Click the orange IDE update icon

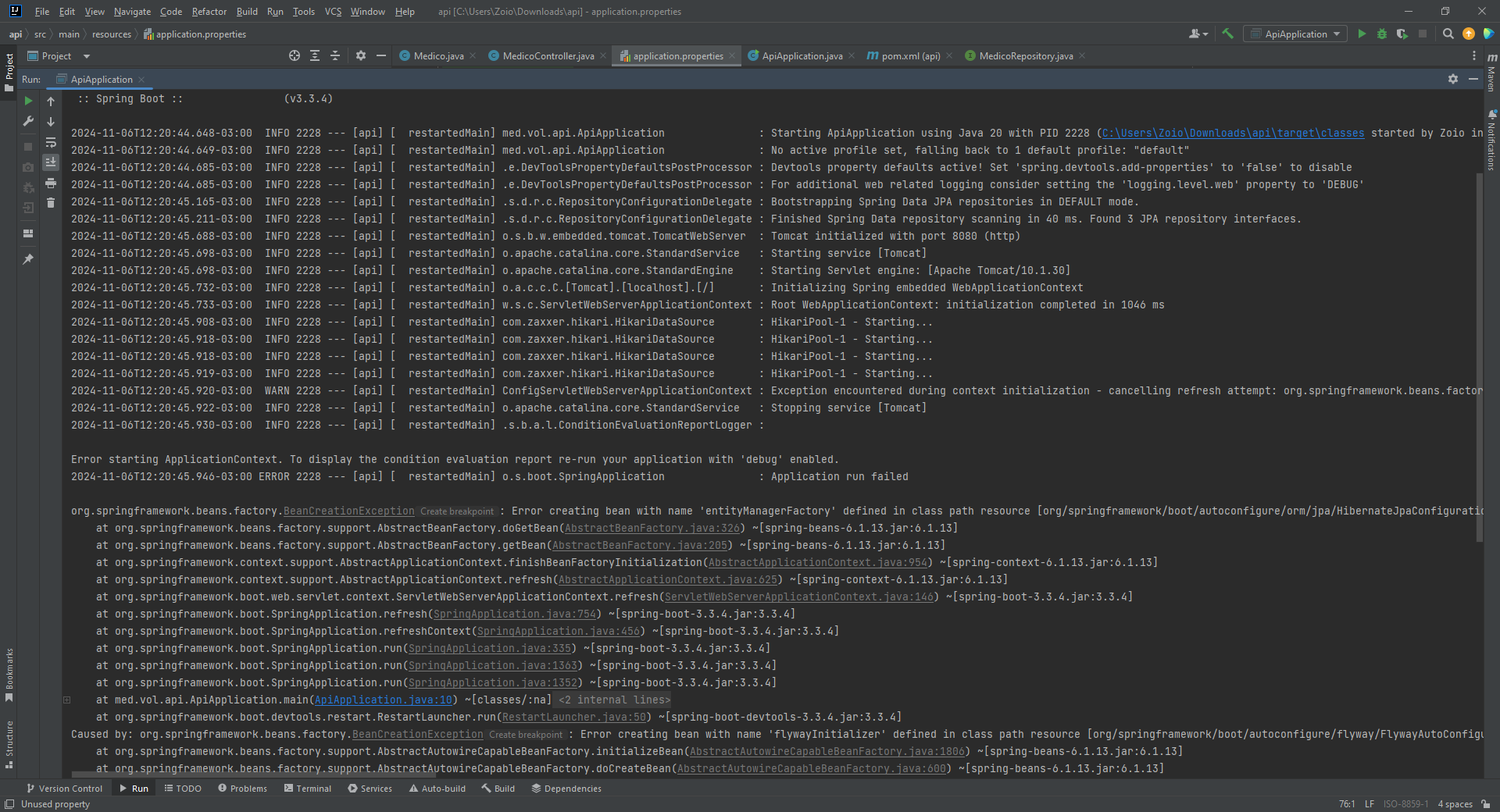click(x=1469, y=34)
